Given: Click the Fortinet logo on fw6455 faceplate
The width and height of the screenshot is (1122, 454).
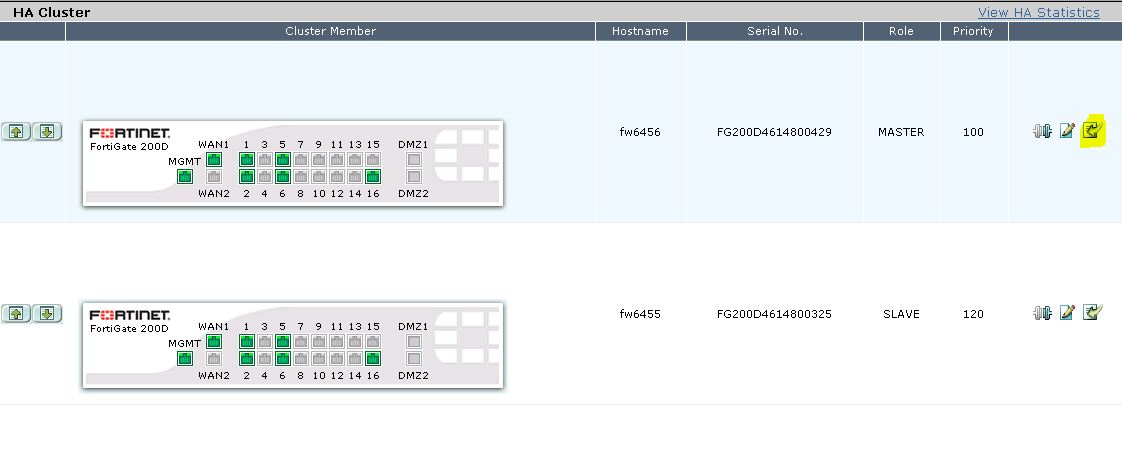Looking at the screenshot, I should 130,315.
